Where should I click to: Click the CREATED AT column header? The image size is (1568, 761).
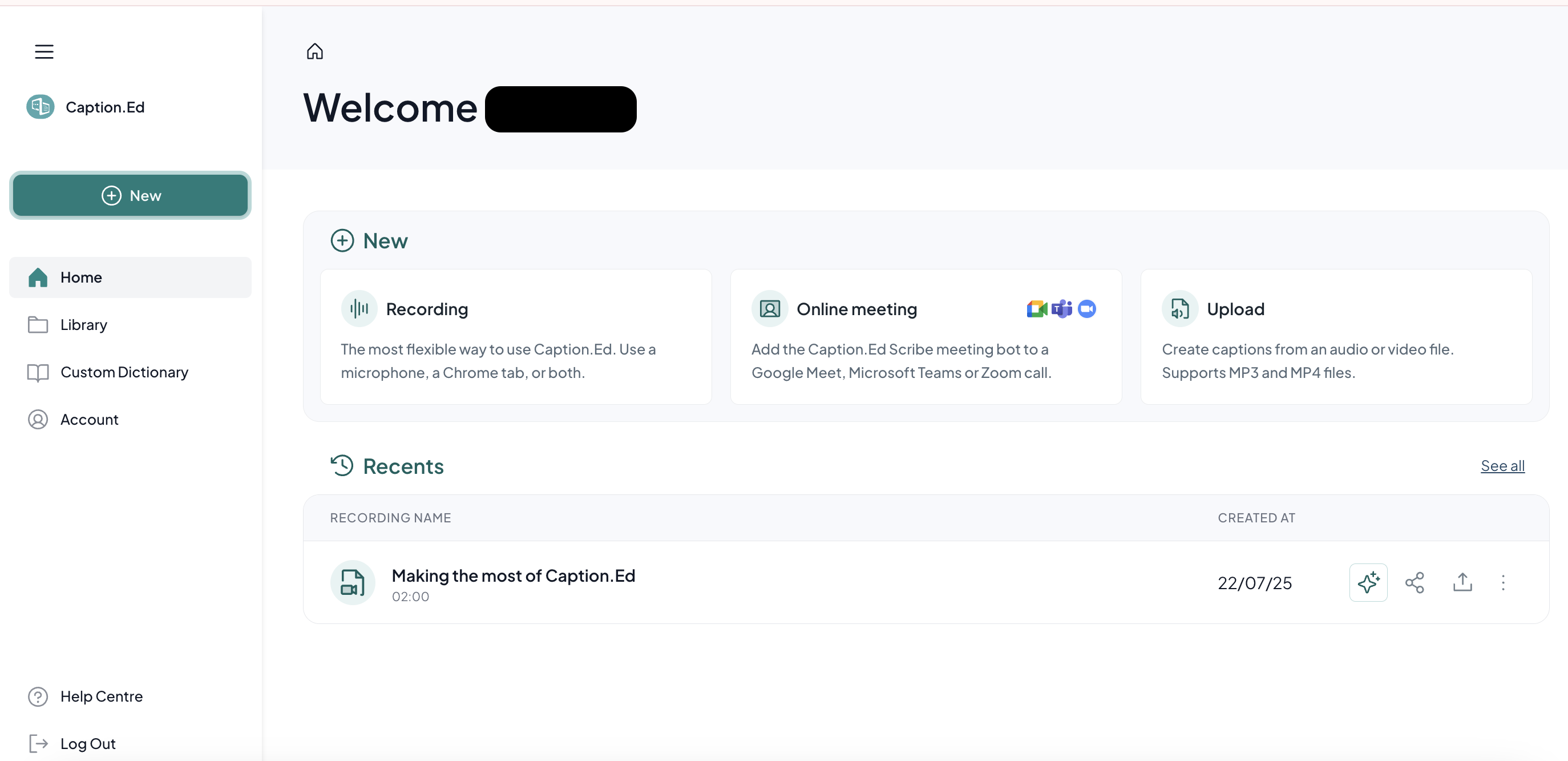pyautogui.click(x=1256, y=518)
